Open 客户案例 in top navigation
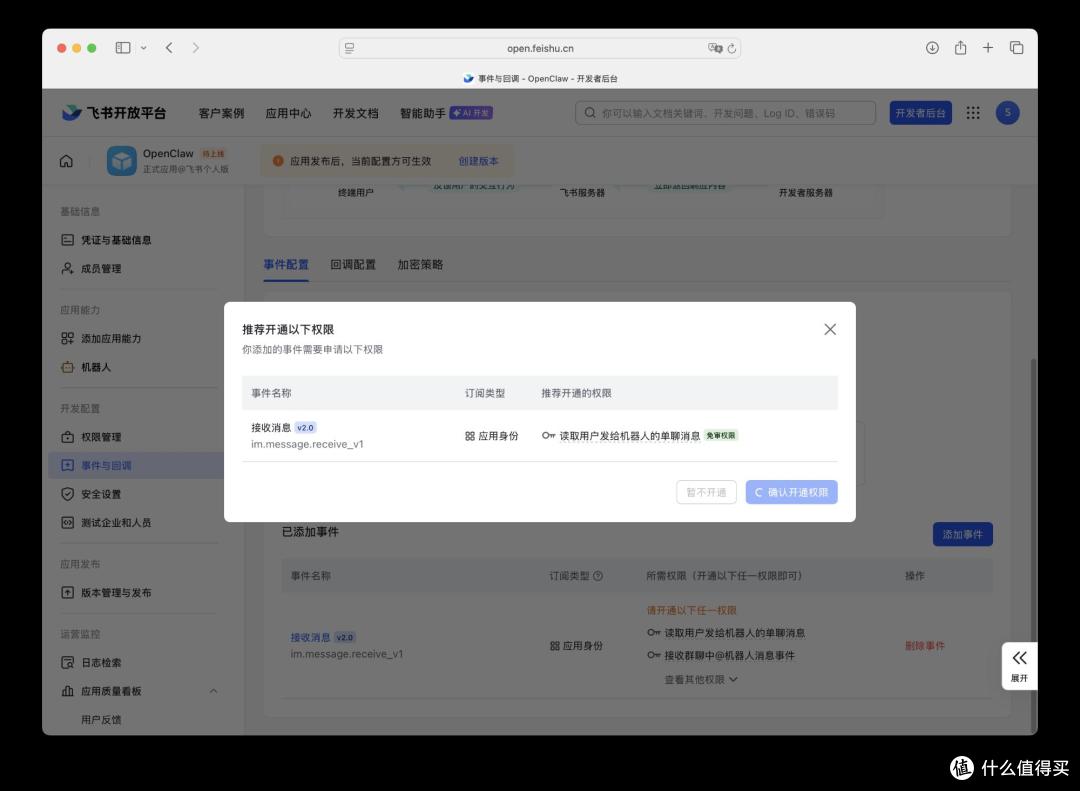 click(221, 113)
